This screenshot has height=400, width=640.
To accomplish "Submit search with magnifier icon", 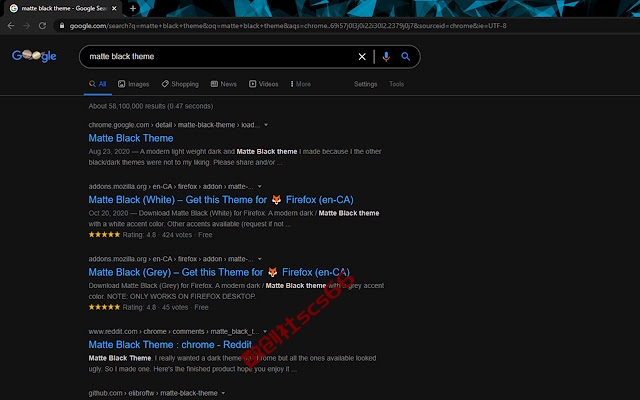I will tap(405, 57).
